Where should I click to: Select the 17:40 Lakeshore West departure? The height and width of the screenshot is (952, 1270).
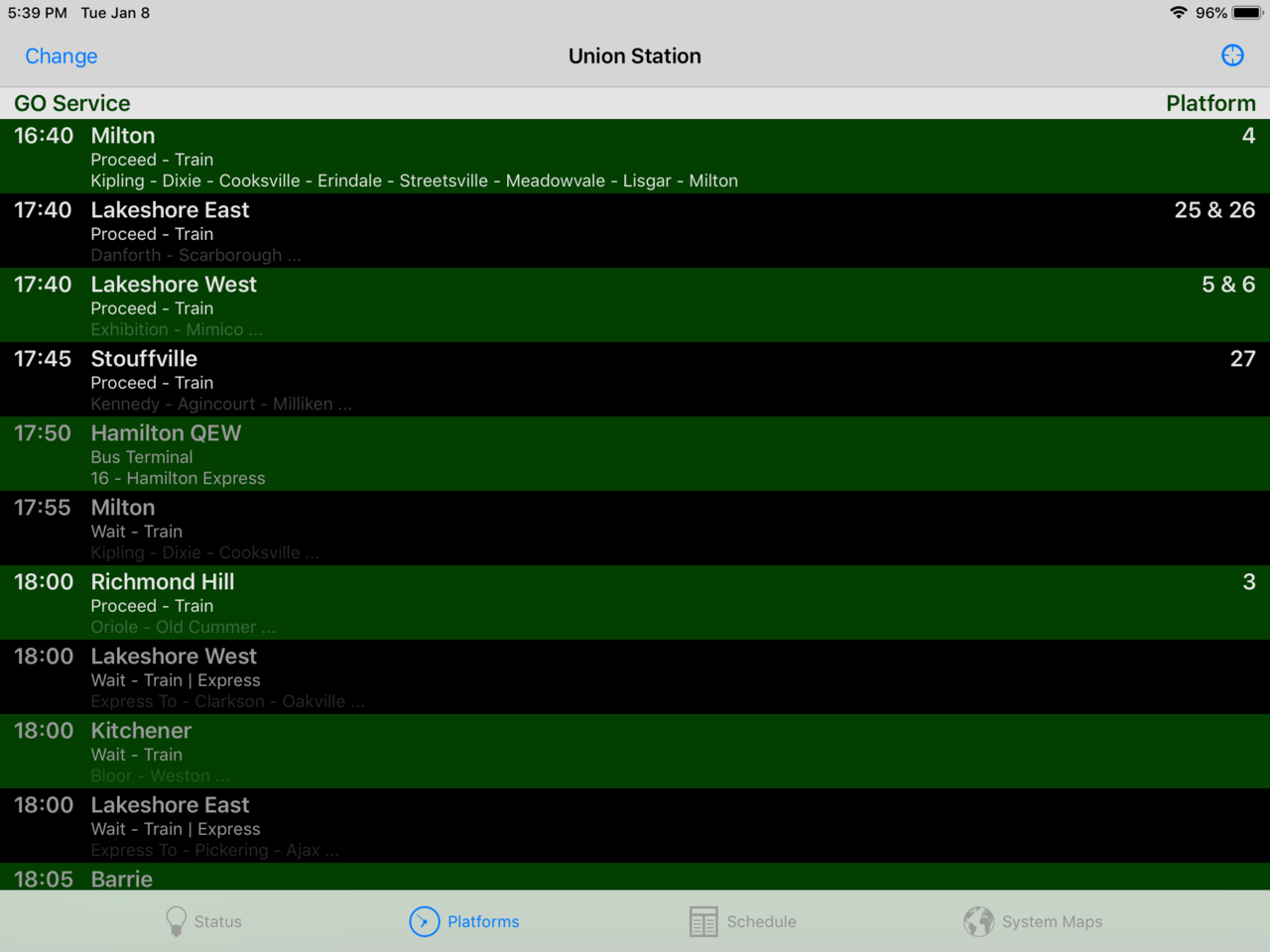click(635, 305)
